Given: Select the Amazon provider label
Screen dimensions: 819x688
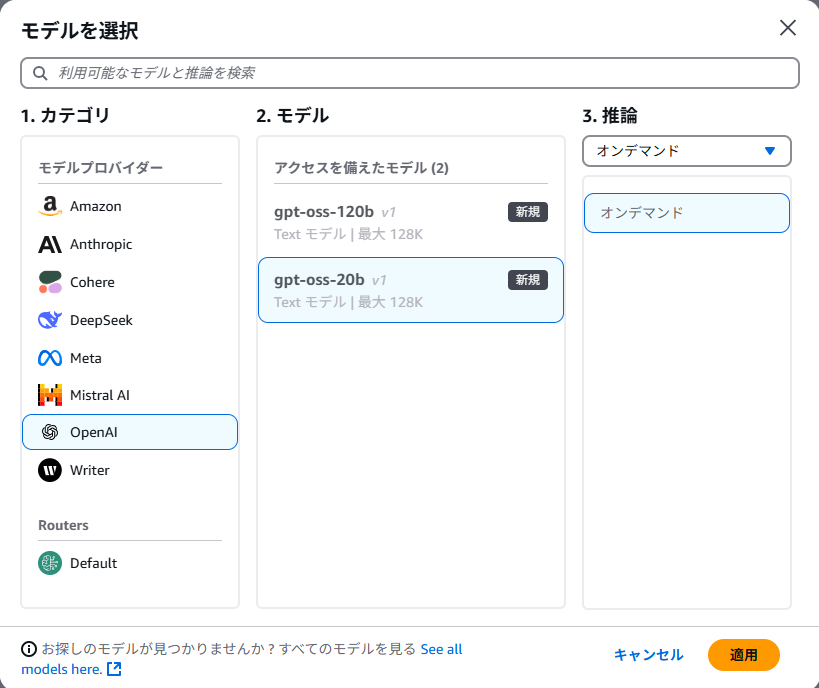Looking at the screenshot, I should (96, 206).
